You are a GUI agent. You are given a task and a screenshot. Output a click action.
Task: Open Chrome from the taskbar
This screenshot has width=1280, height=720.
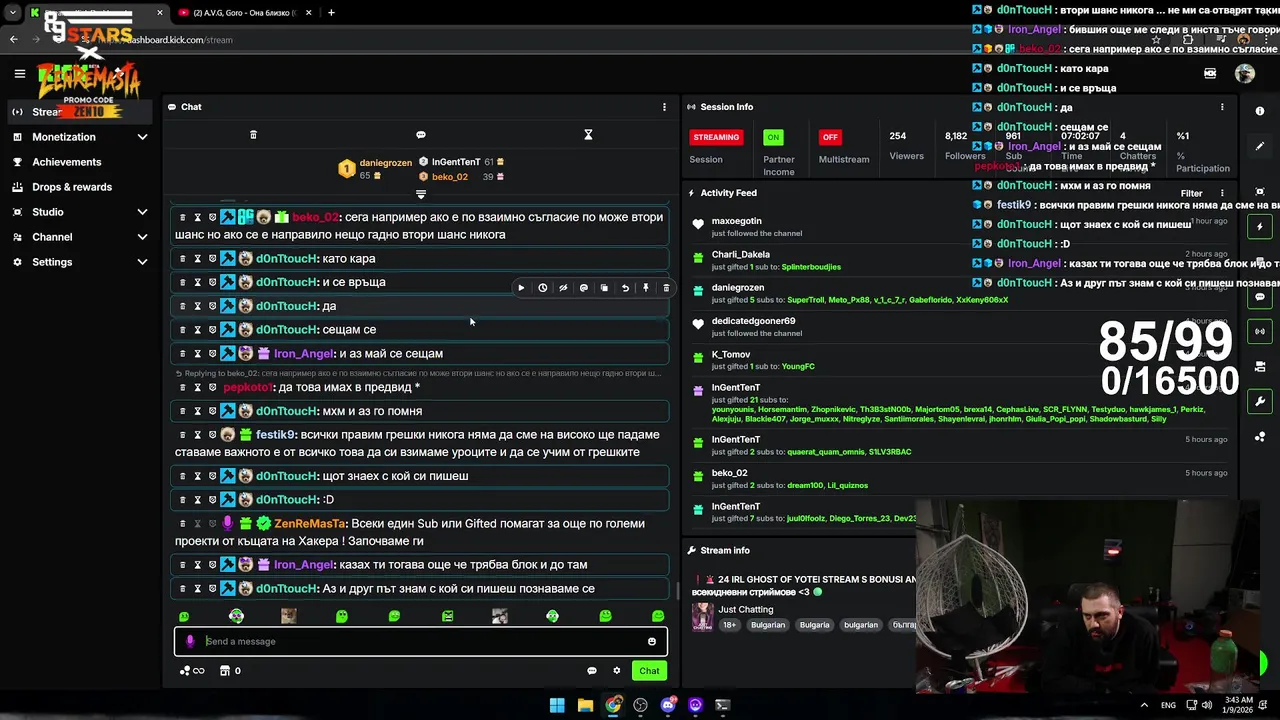pyautogui.click(x=613, y=705)
